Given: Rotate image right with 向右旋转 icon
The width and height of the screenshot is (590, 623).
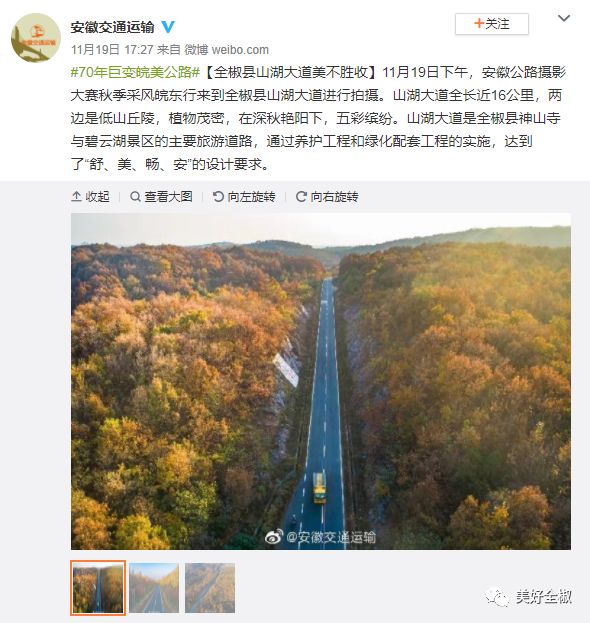Looking at the screenshot, I should tap(301, 196).
